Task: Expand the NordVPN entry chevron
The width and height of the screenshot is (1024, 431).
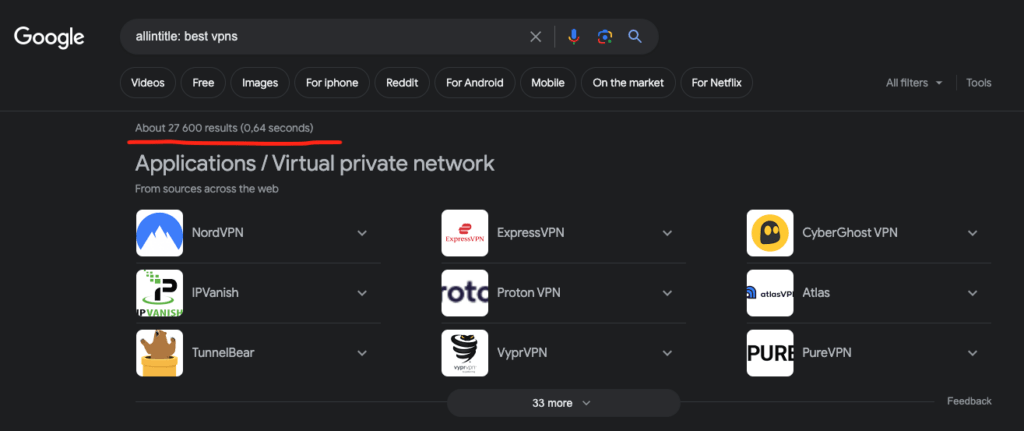Action: (362, 233)
